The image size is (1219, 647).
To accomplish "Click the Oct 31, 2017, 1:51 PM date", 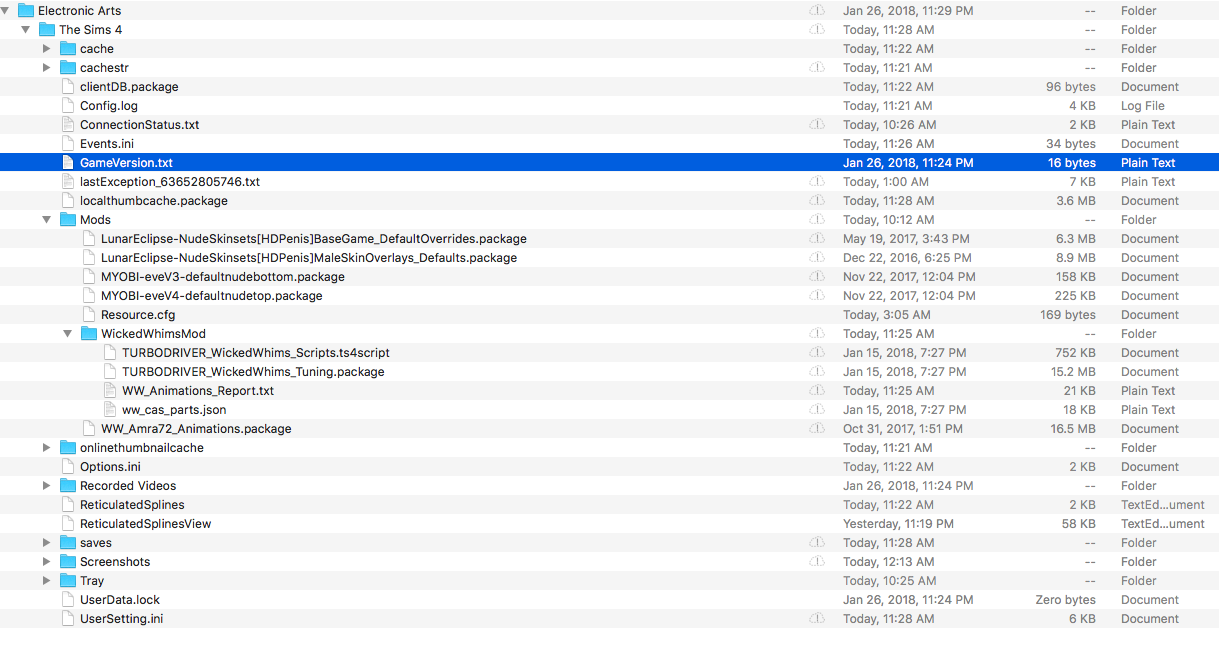I will point(903,429).
